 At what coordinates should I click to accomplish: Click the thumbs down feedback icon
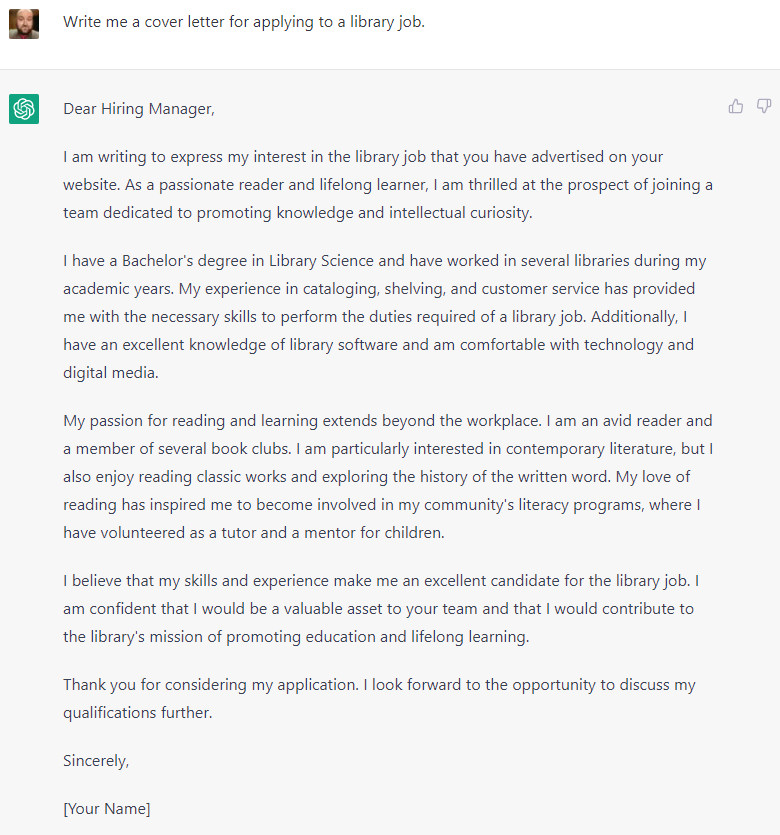[x=764, y=106]
